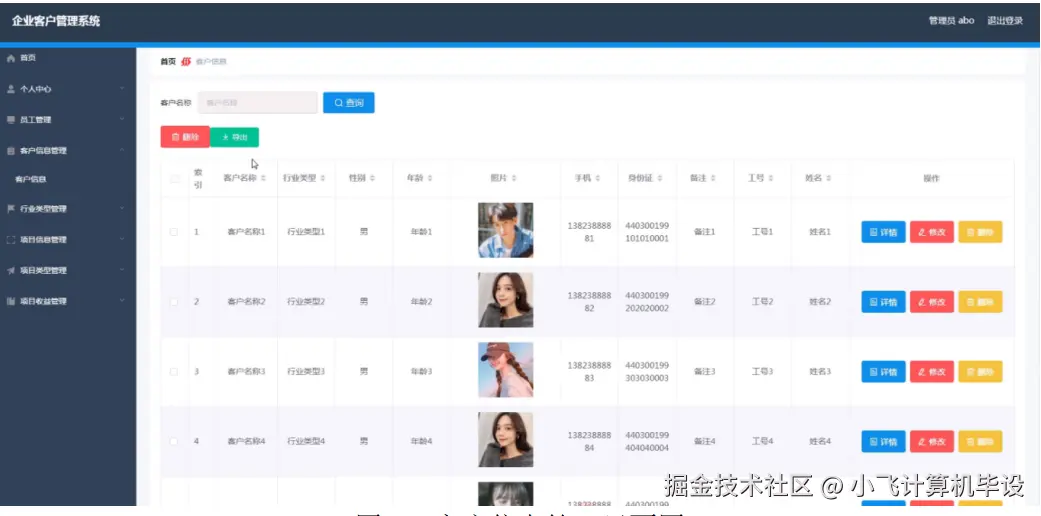This screenshot has height=516, width=1041.
Task: Open 详情 for row 客户名称4
Action: pyautogui.click(x=883, y=441)
